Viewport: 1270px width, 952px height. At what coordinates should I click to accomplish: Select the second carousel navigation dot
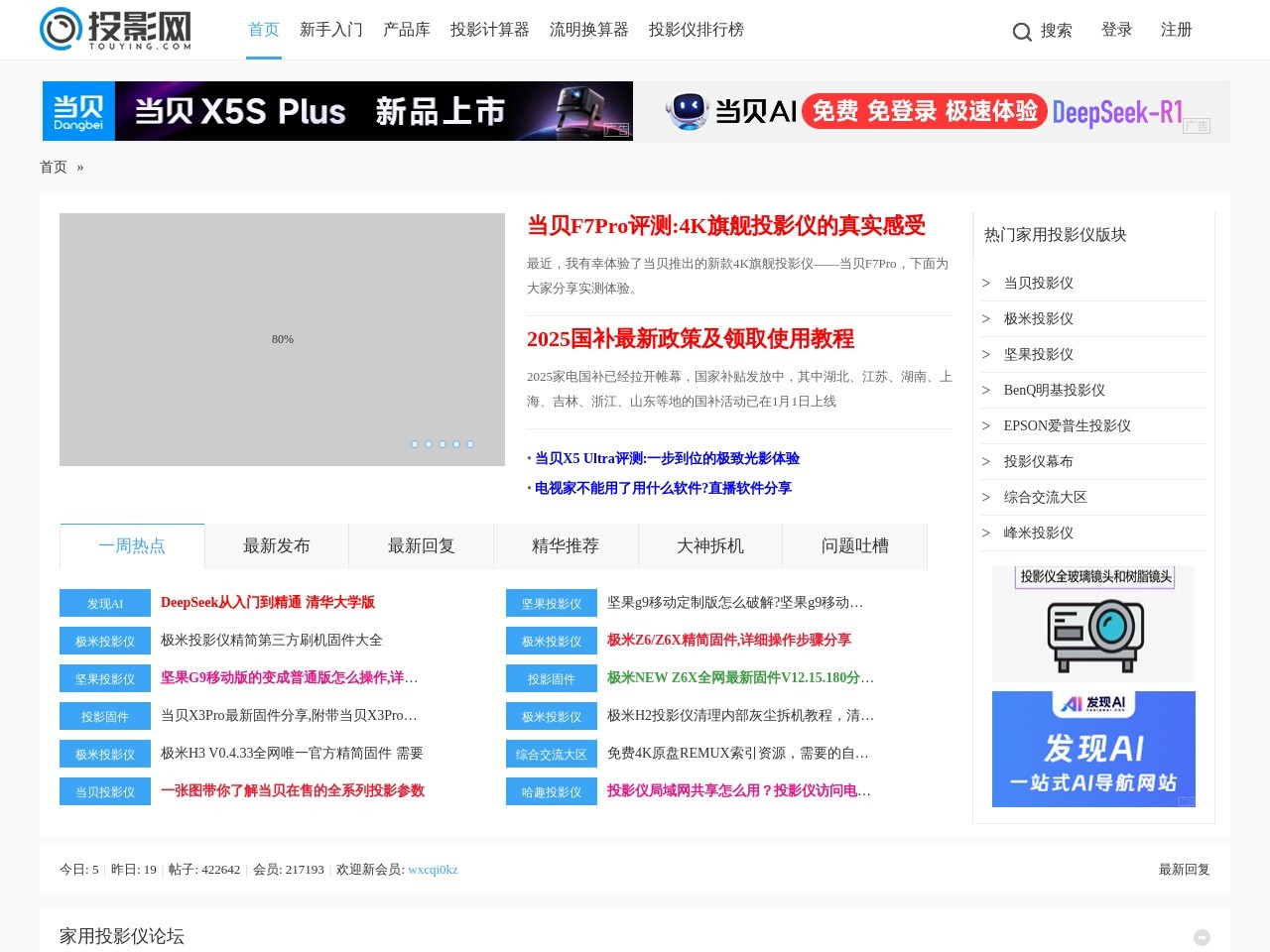[429, 444]
